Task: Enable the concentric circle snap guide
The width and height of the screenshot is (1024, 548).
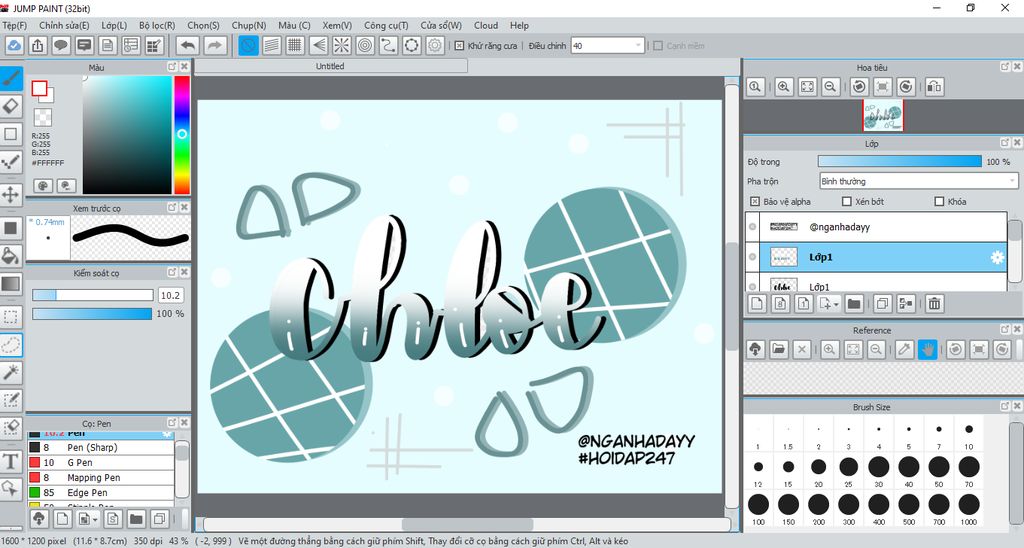Action: pyautogui.click(x=365, y=46)
